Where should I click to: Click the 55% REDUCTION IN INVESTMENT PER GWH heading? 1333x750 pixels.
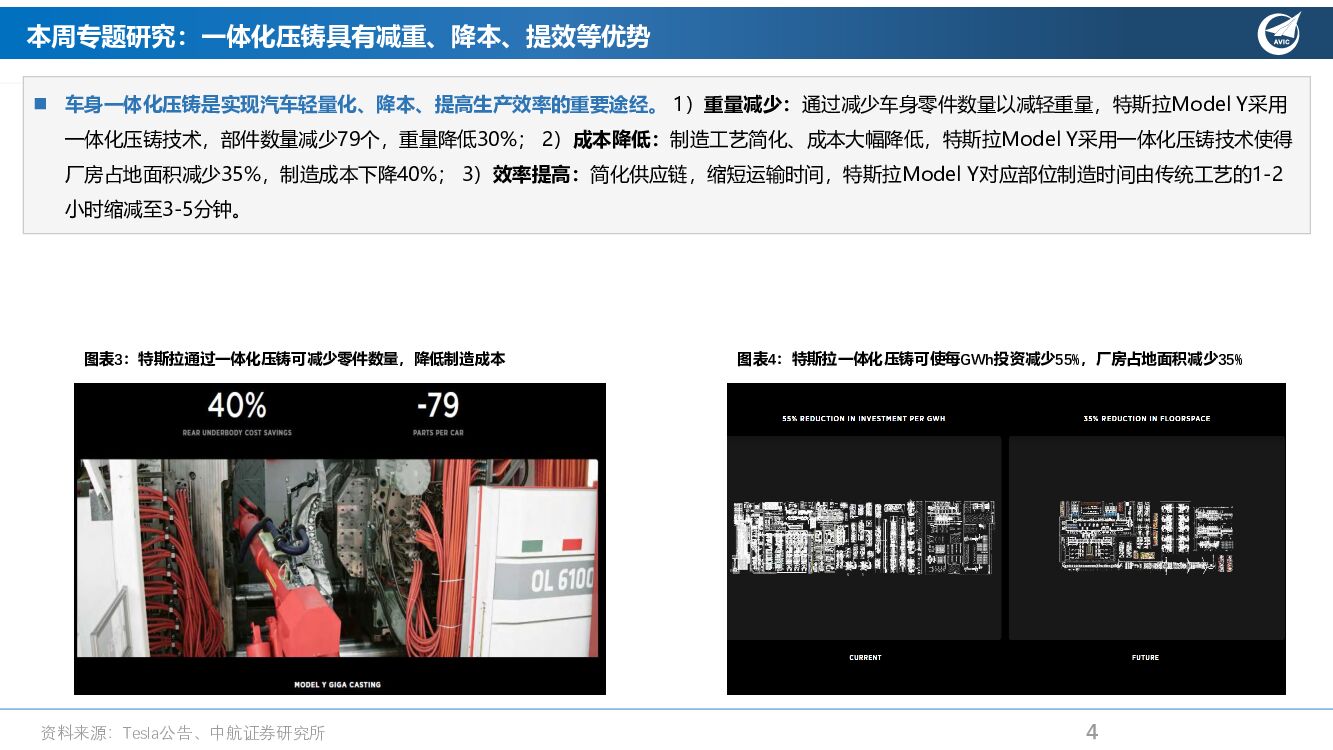point(864,419)
